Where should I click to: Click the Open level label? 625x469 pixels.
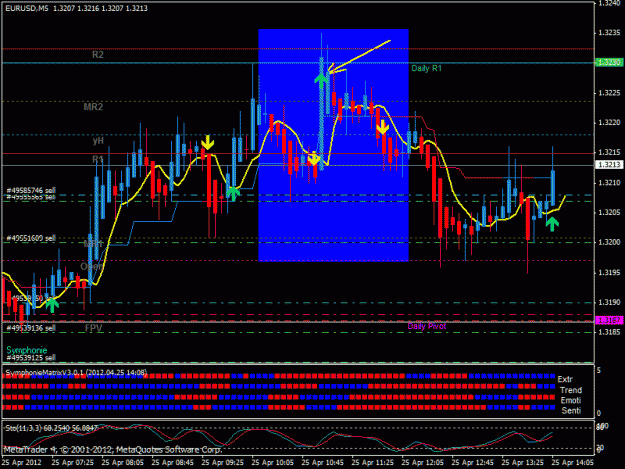(92, 266)
